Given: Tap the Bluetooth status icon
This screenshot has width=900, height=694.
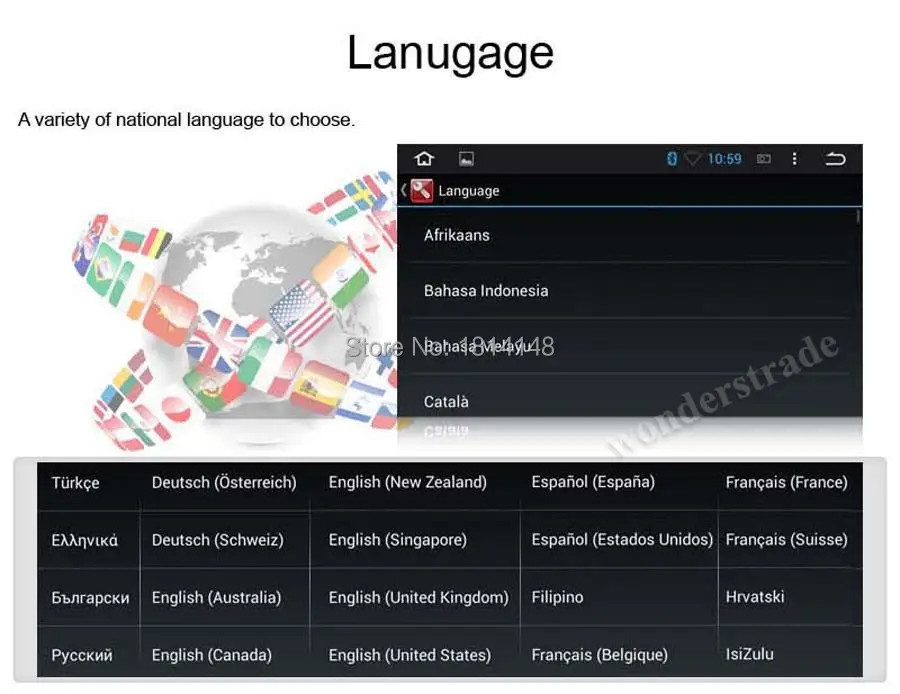Looking at the screenshot, I should [x=672, y=158].
